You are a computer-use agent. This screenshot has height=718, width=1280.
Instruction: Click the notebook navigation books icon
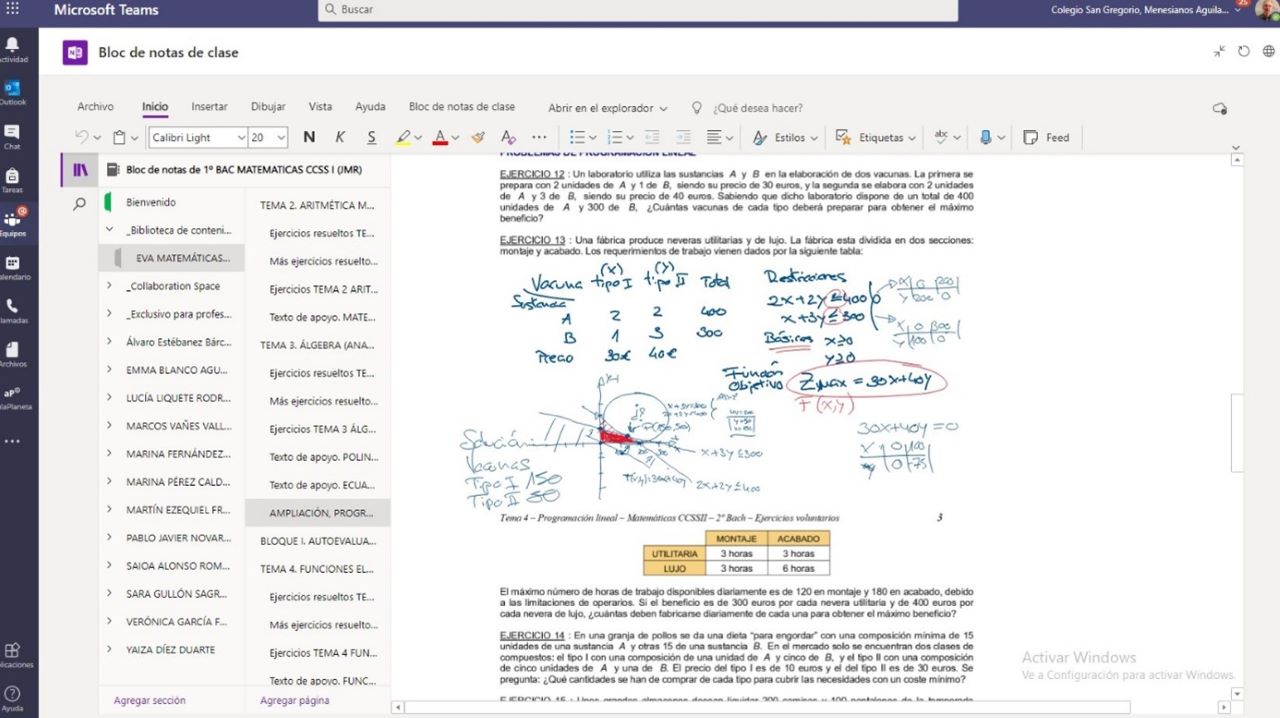pos(80,170)
